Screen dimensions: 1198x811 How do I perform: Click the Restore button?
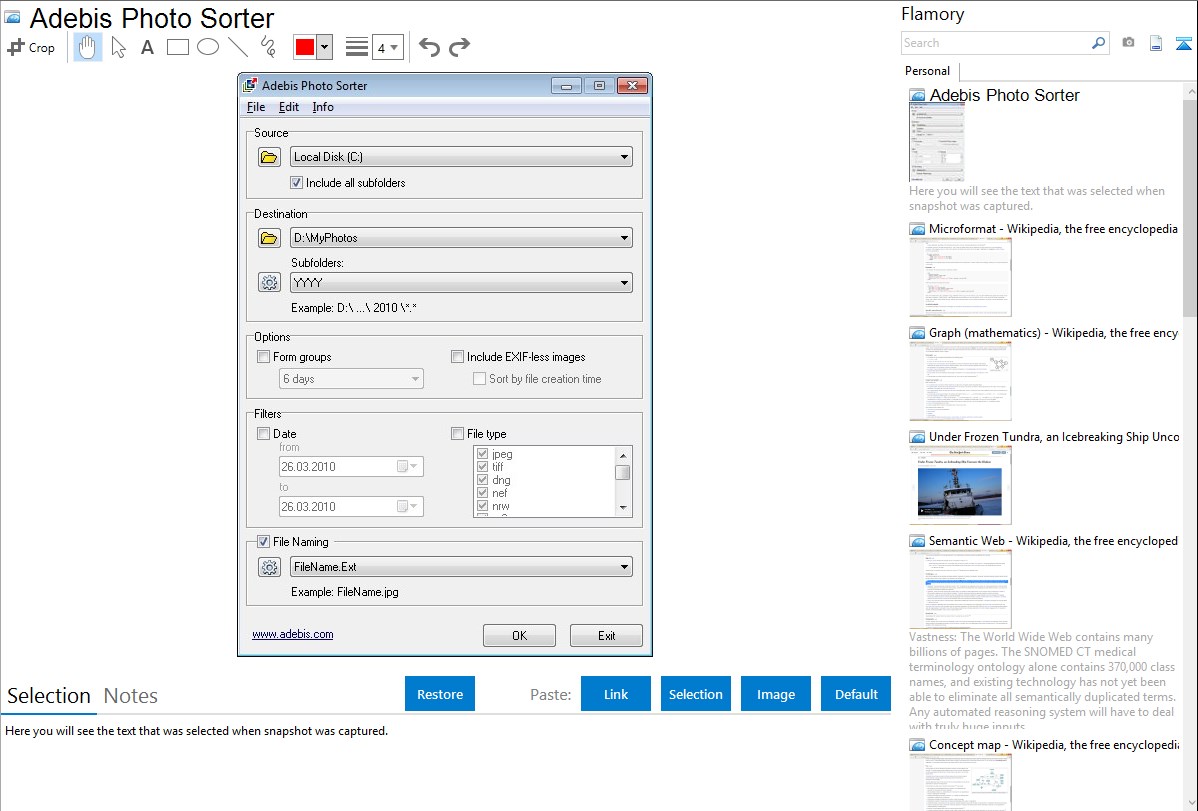click(x=440, y=694)
